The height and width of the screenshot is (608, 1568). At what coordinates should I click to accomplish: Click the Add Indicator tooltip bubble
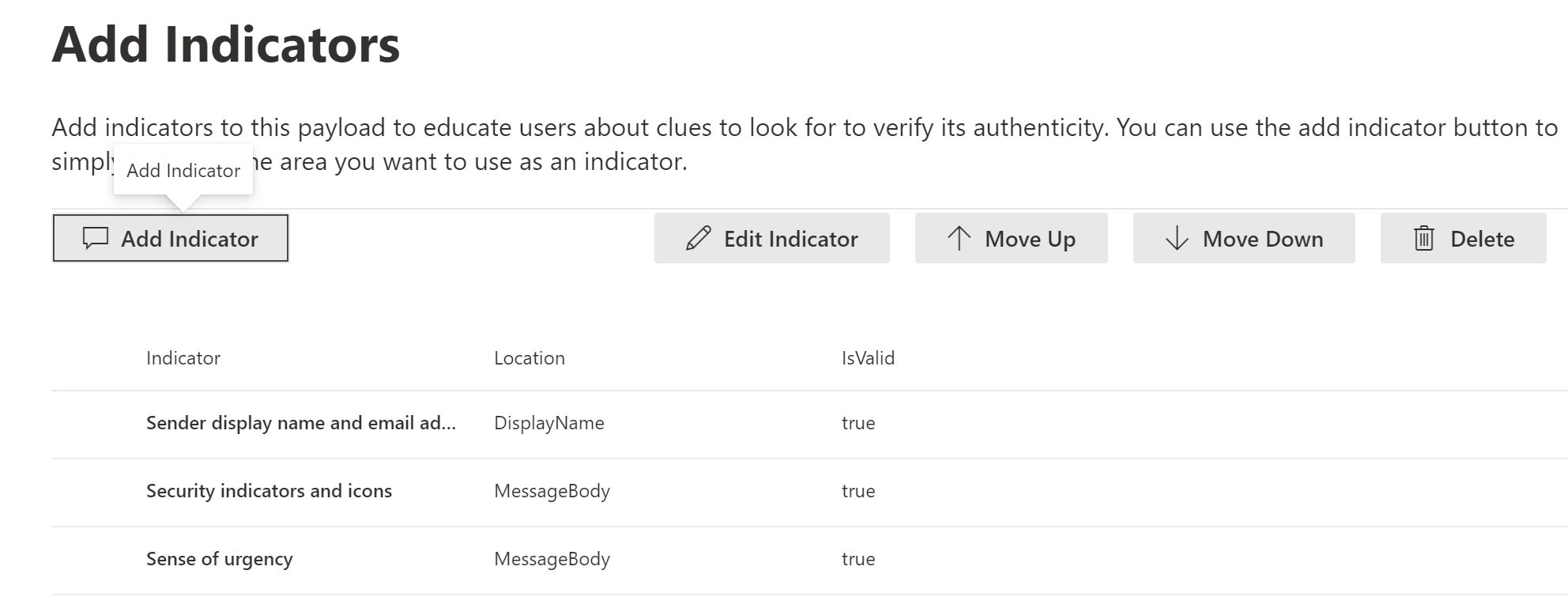[183, 170]
